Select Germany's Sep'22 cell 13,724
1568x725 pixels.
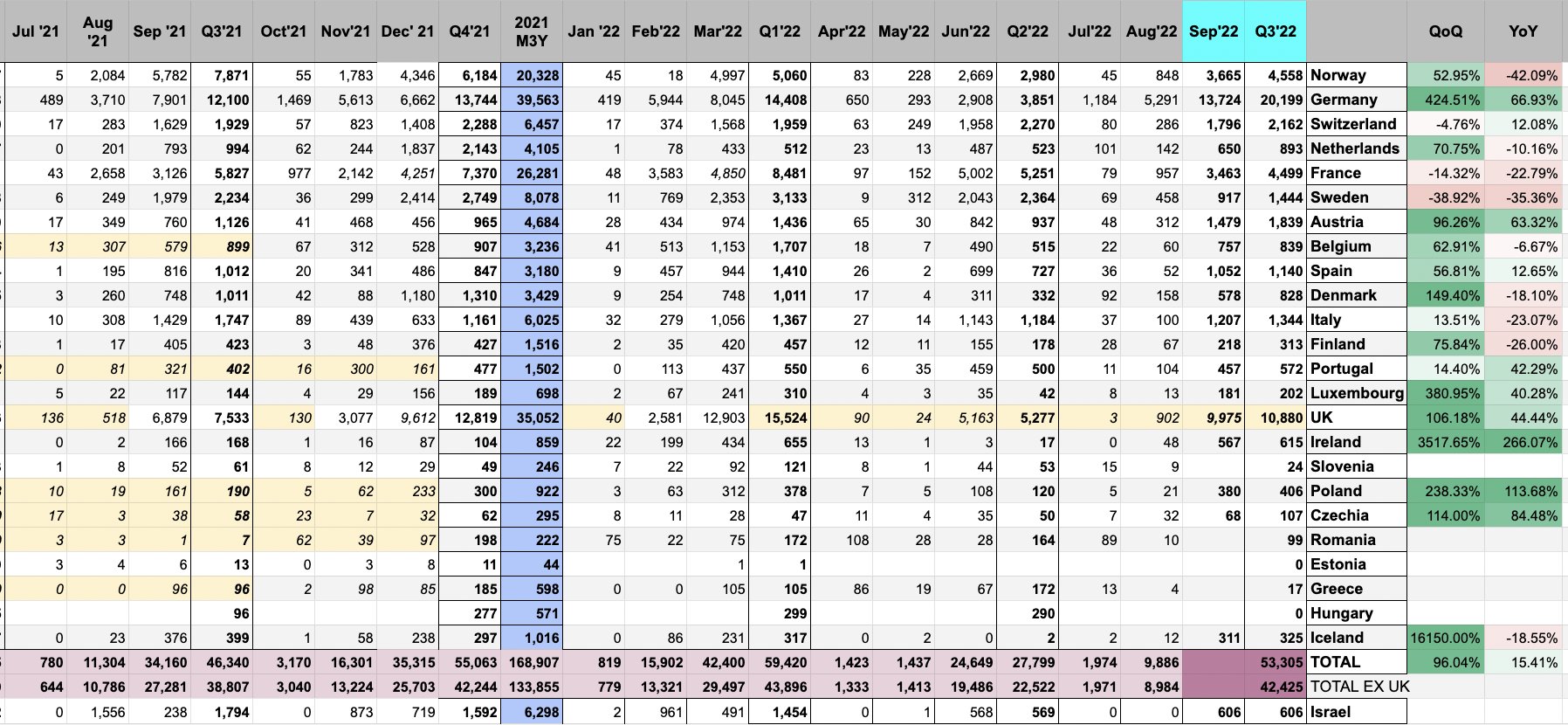point(1214,100)
